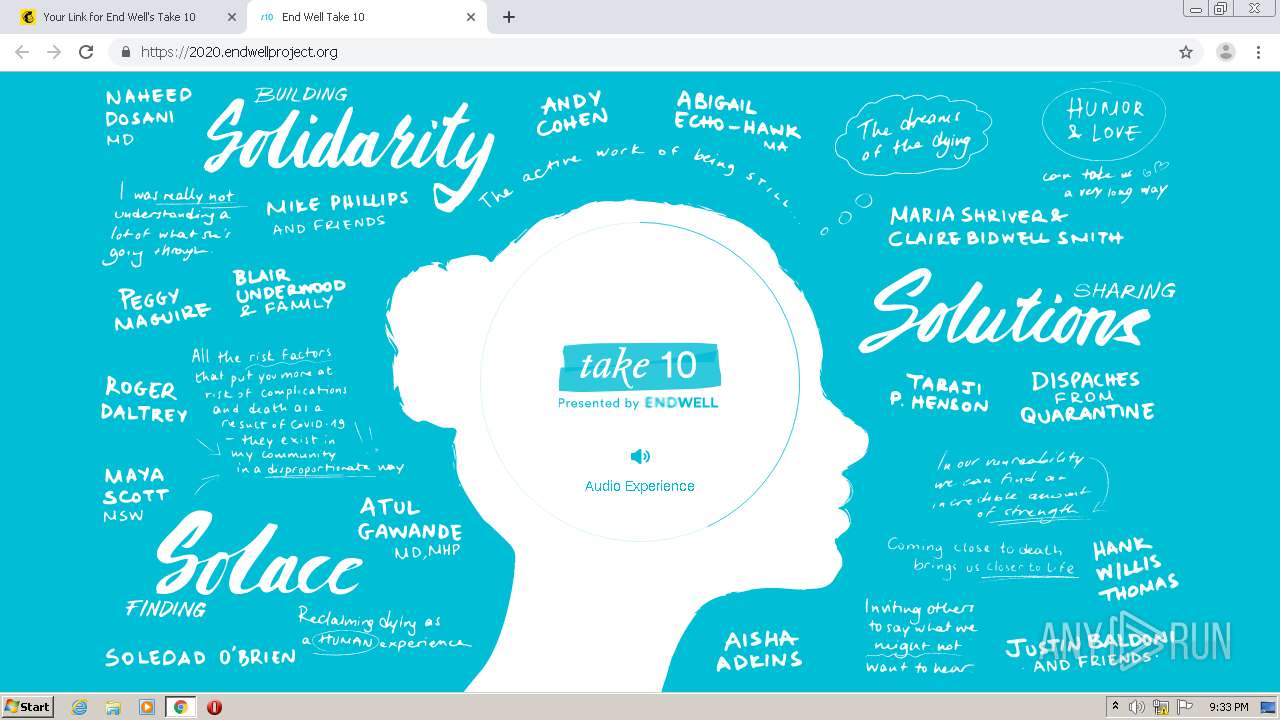View site information via the lock icon
The height and width of the screenshot is (720, 1280).
click(x=125, y=52)
